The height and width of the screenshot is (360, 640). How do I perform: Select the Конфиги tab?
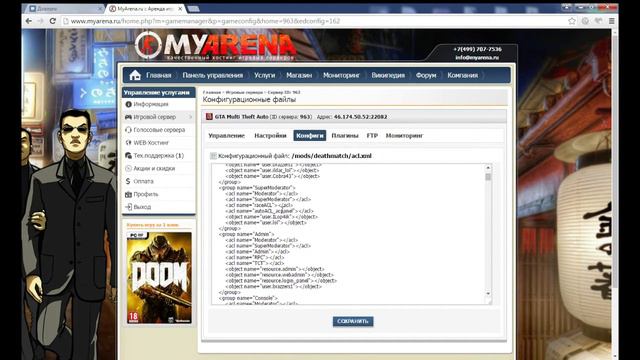[309, 136]
